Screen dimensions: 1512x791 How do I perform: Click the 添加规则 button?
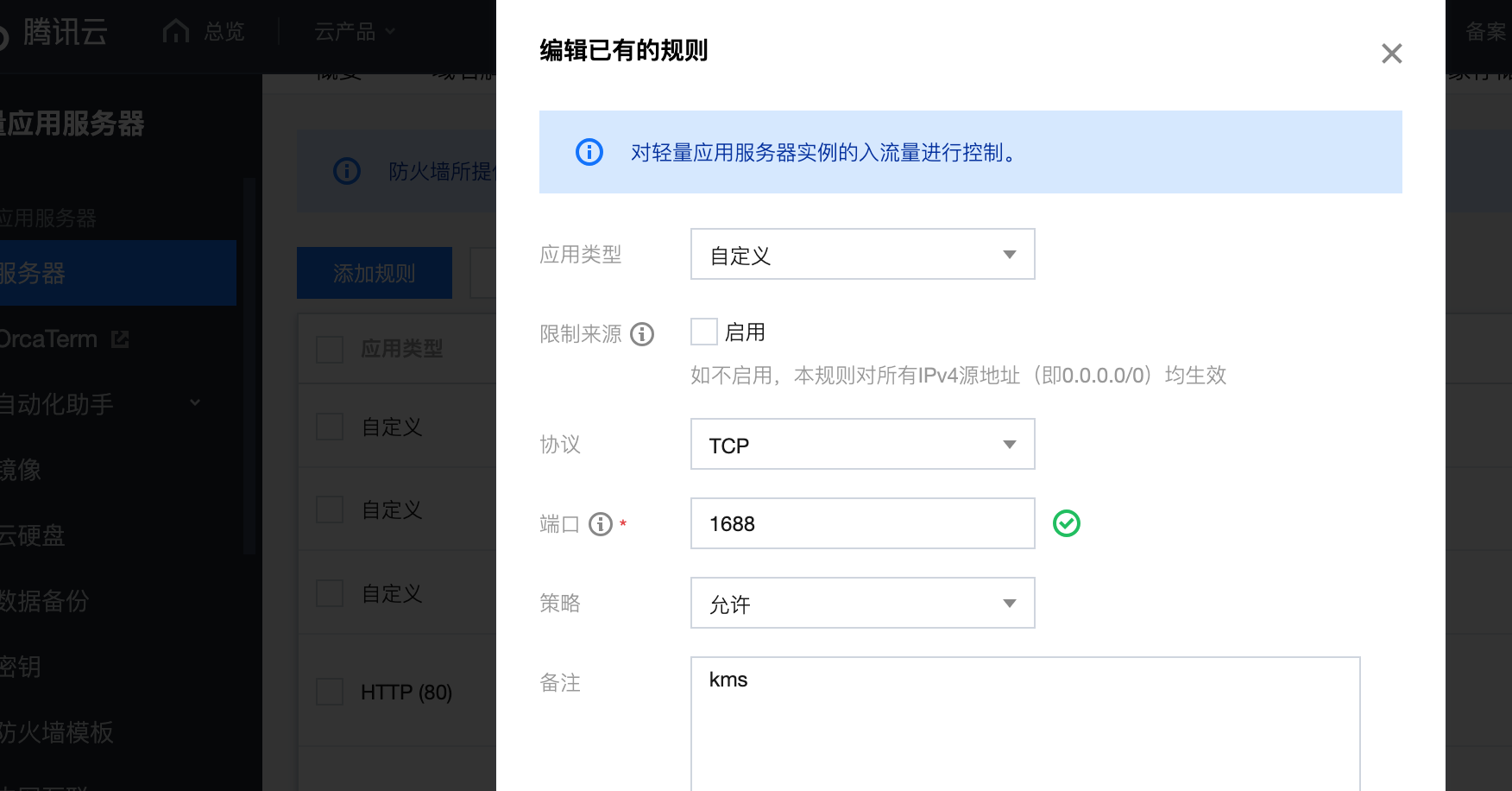tap(374, 273)
